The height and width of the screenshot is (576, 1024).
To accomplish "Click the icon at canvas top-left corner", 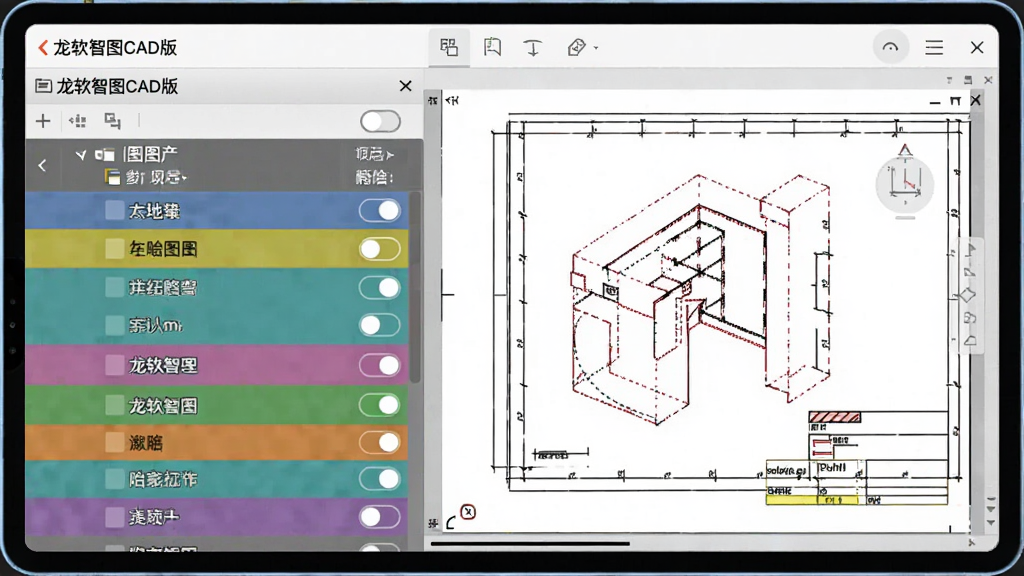I will [x=452, y=100].
